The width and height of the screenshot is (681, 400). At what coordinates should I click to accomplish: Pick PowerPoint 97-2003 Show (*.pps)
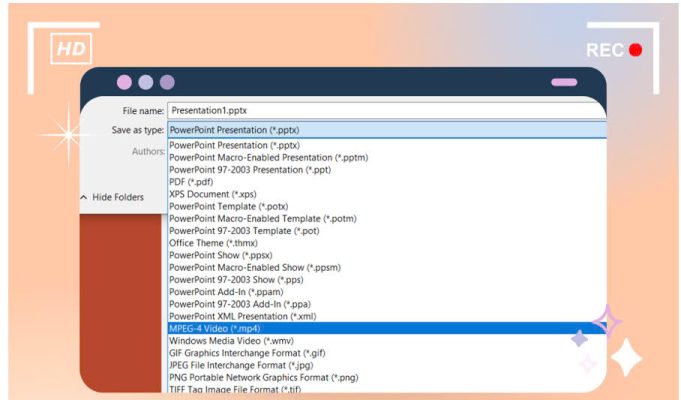(387, 280)
